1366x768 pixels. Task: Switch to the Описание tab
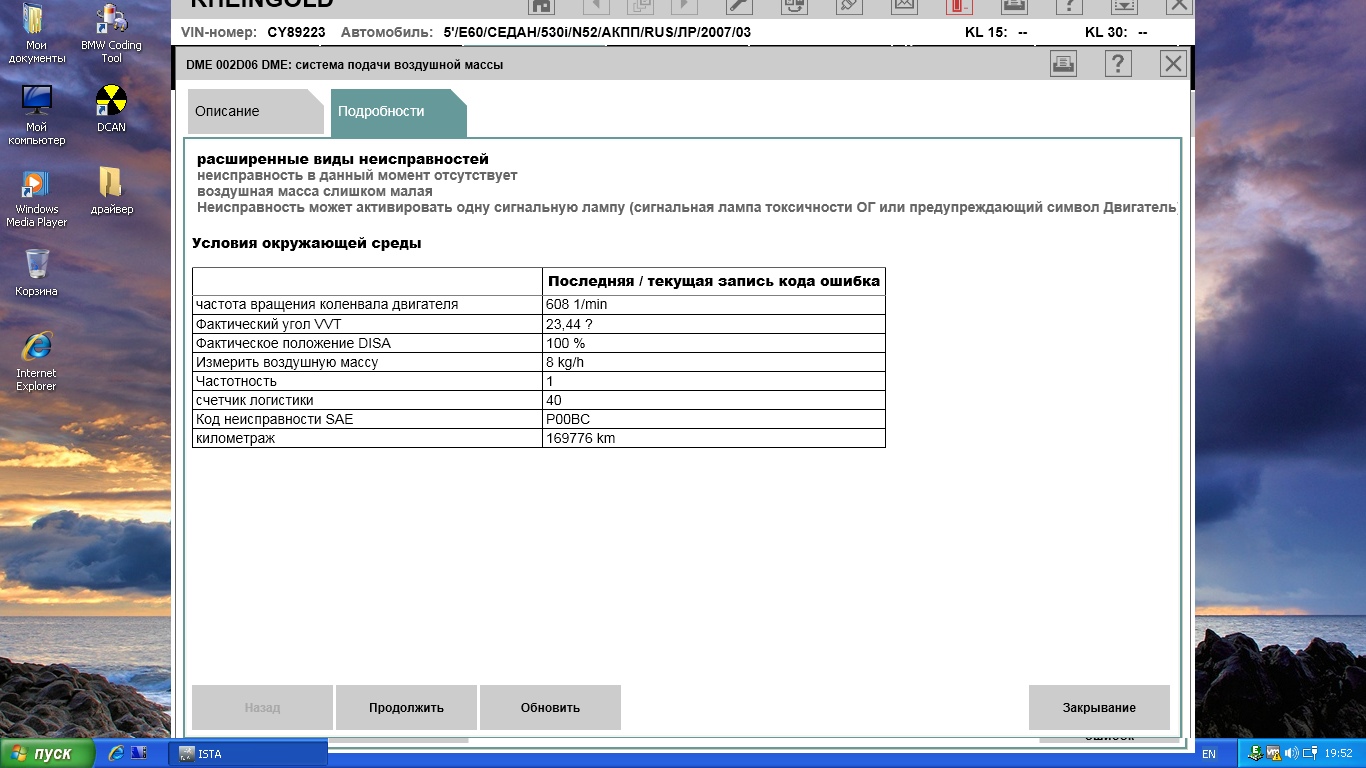256,112
